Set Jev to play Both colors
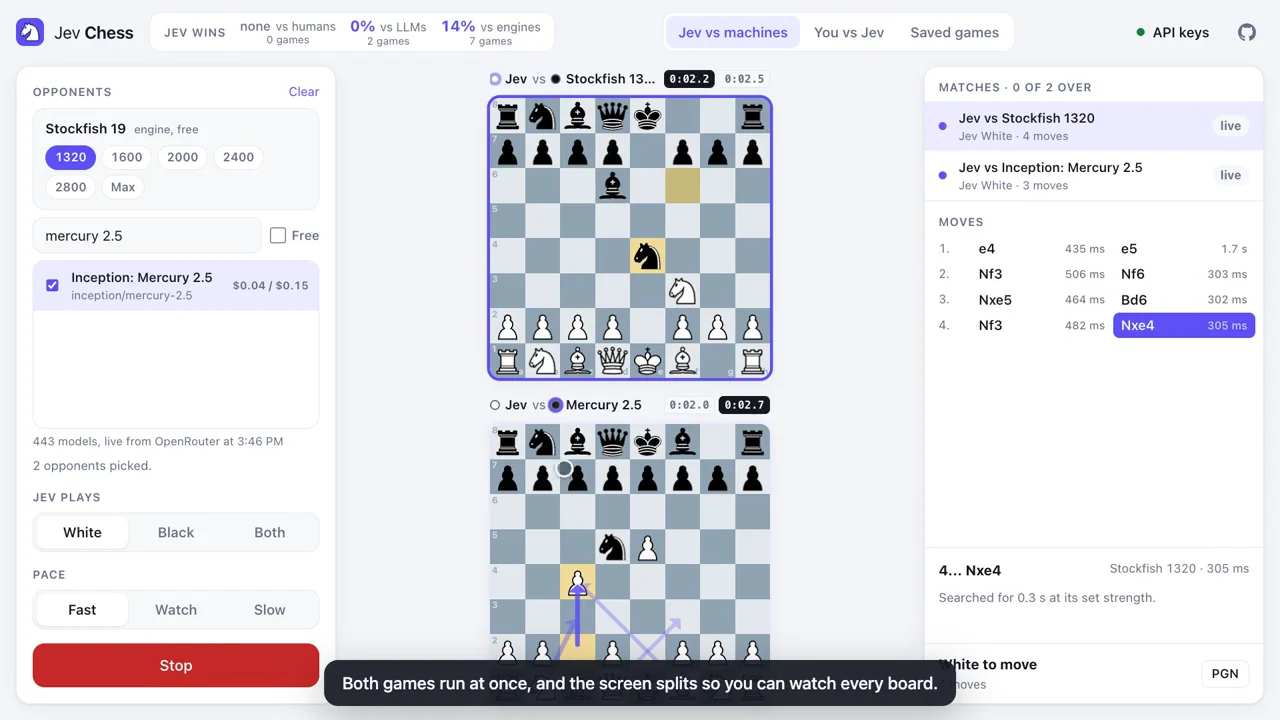The image size is (1280, 720). [269, 532]
